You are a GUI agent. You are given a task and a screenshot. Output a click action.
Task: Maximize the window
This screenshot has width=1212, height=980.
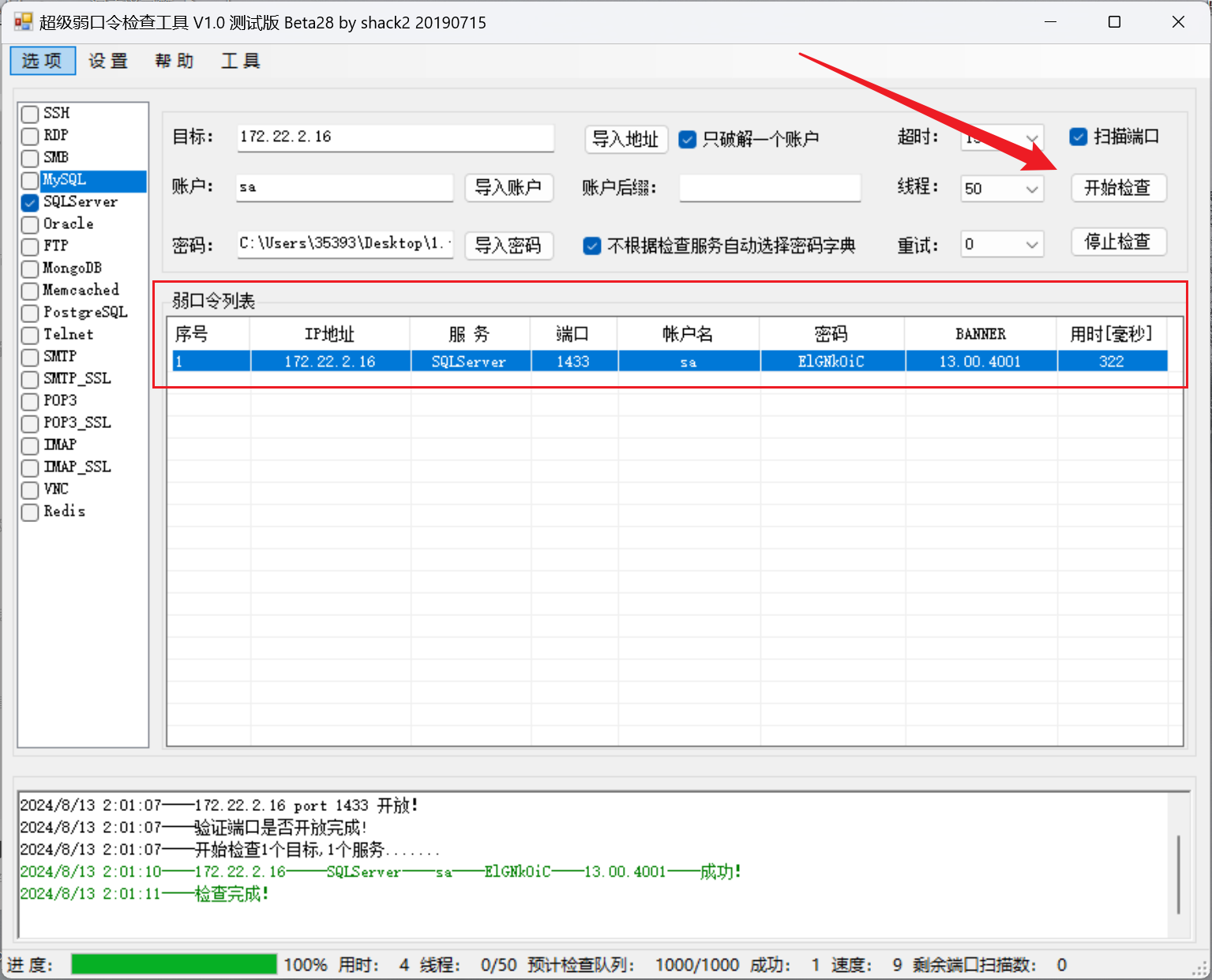(x=1114, y=22)
